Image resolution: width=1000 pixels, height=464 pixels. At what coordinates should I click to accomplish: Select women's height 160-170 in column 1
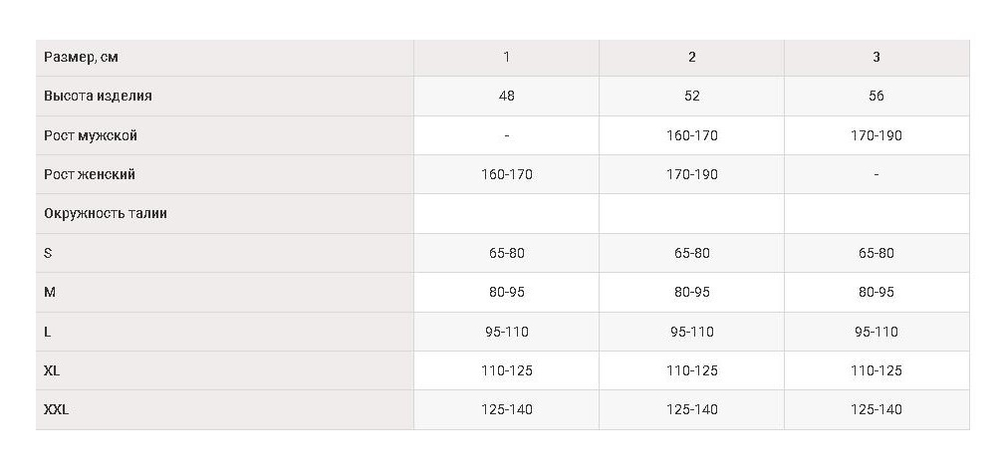click(506, 175)
